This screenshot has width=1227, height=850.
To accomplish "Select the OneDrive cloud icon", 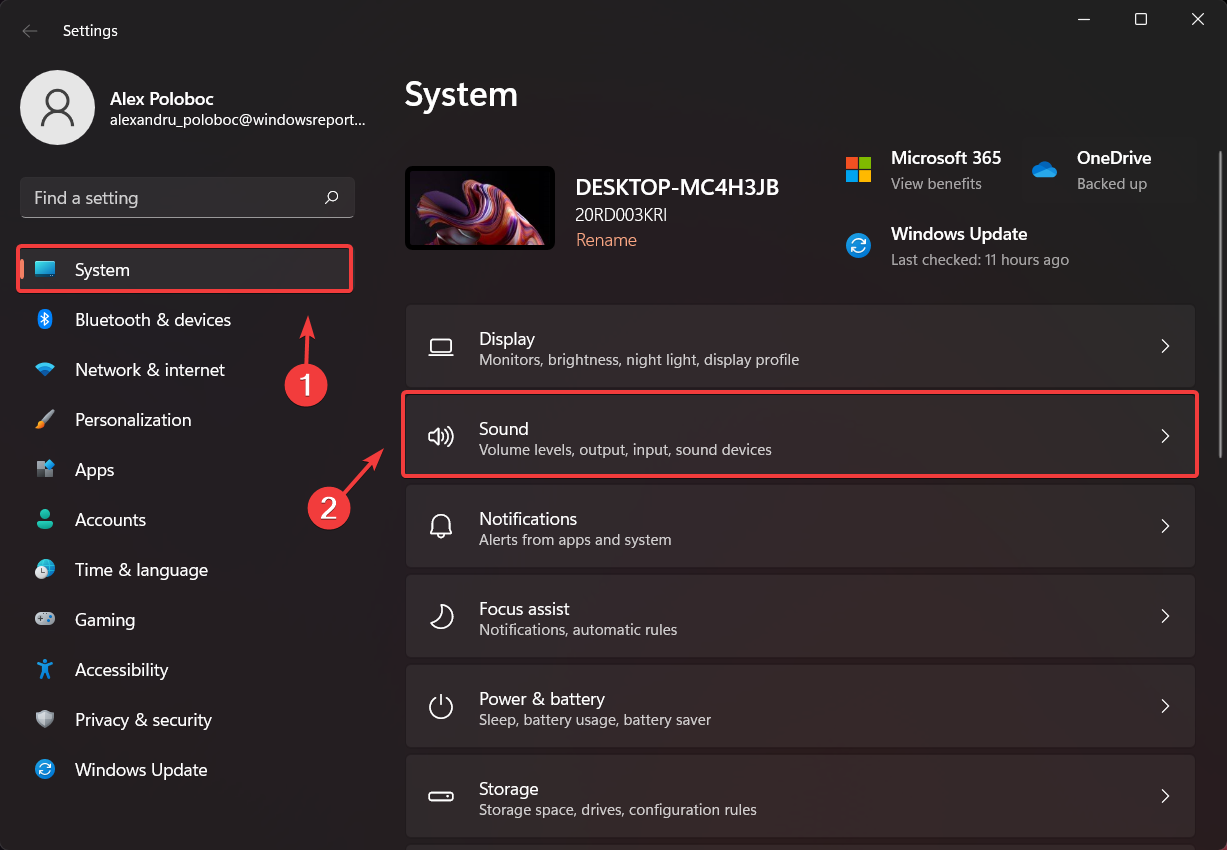I will coord(1044,170).
